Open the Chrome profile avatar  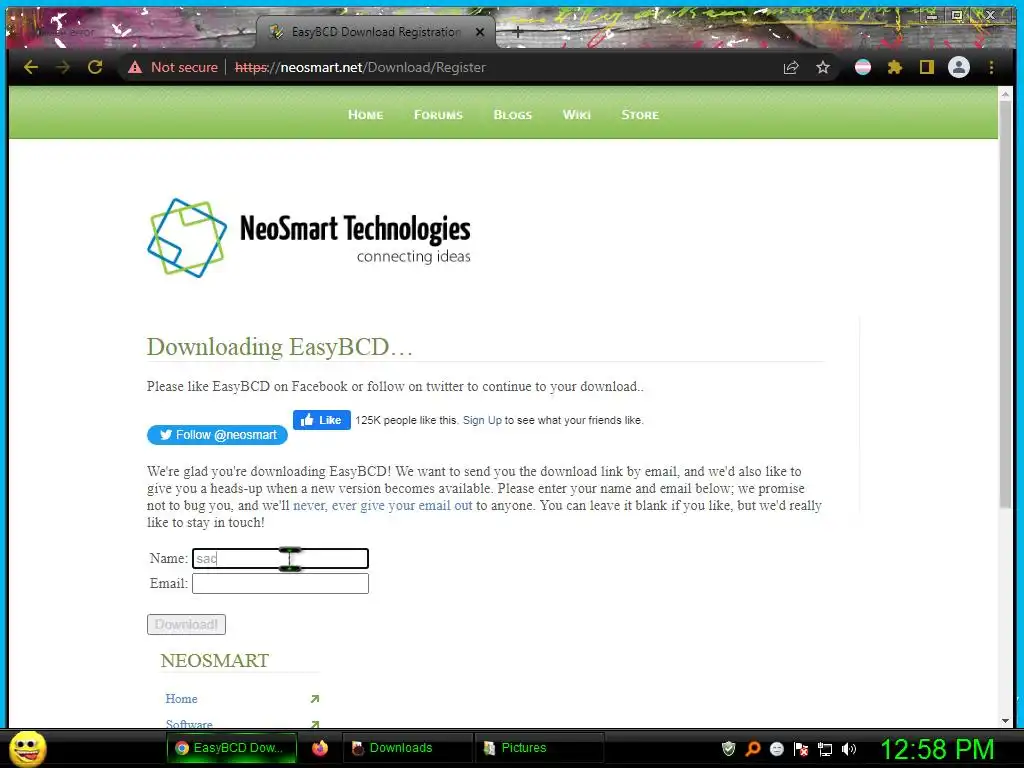pyautogui.click(x=959, y=67)
